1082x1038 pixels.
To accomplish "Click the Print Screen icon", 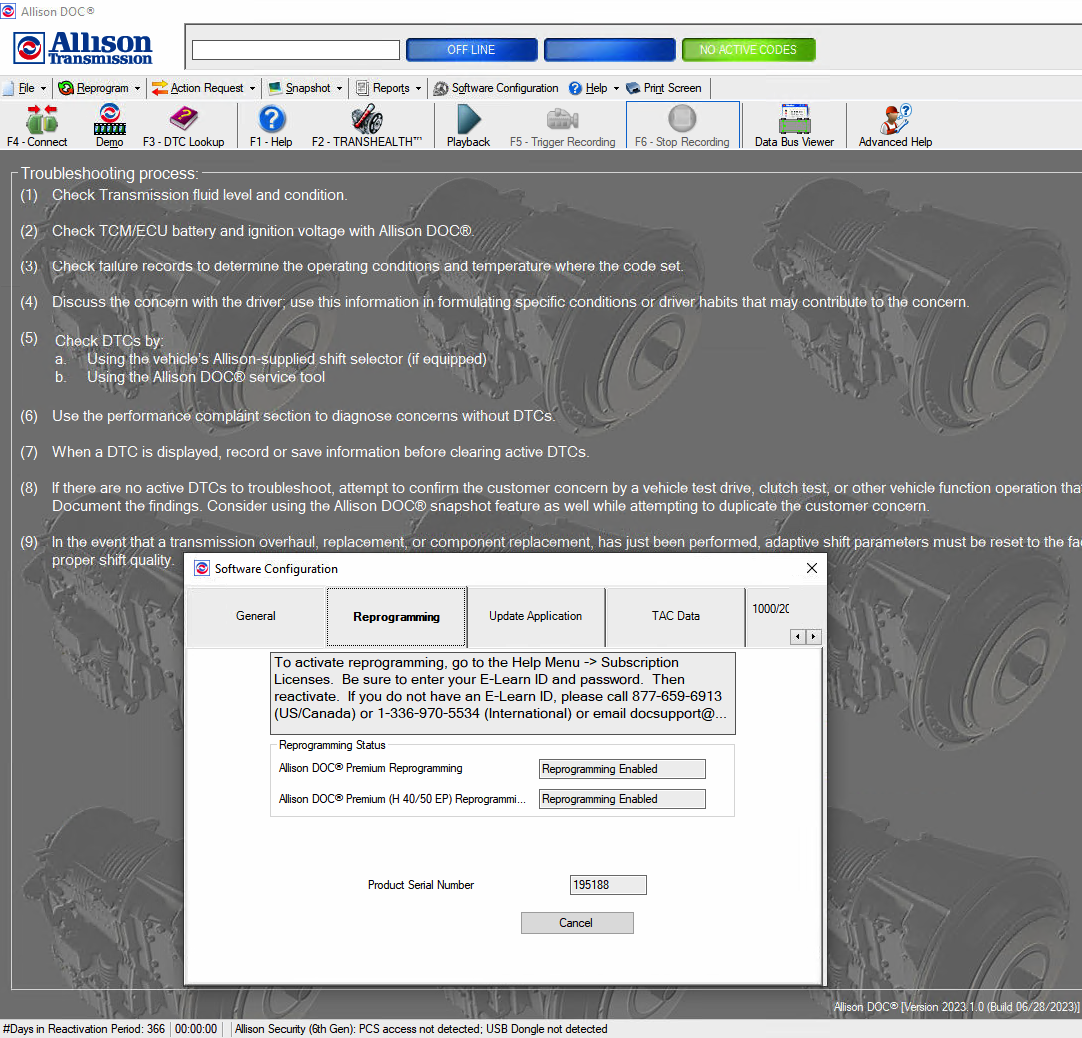I will click(633, 88).
